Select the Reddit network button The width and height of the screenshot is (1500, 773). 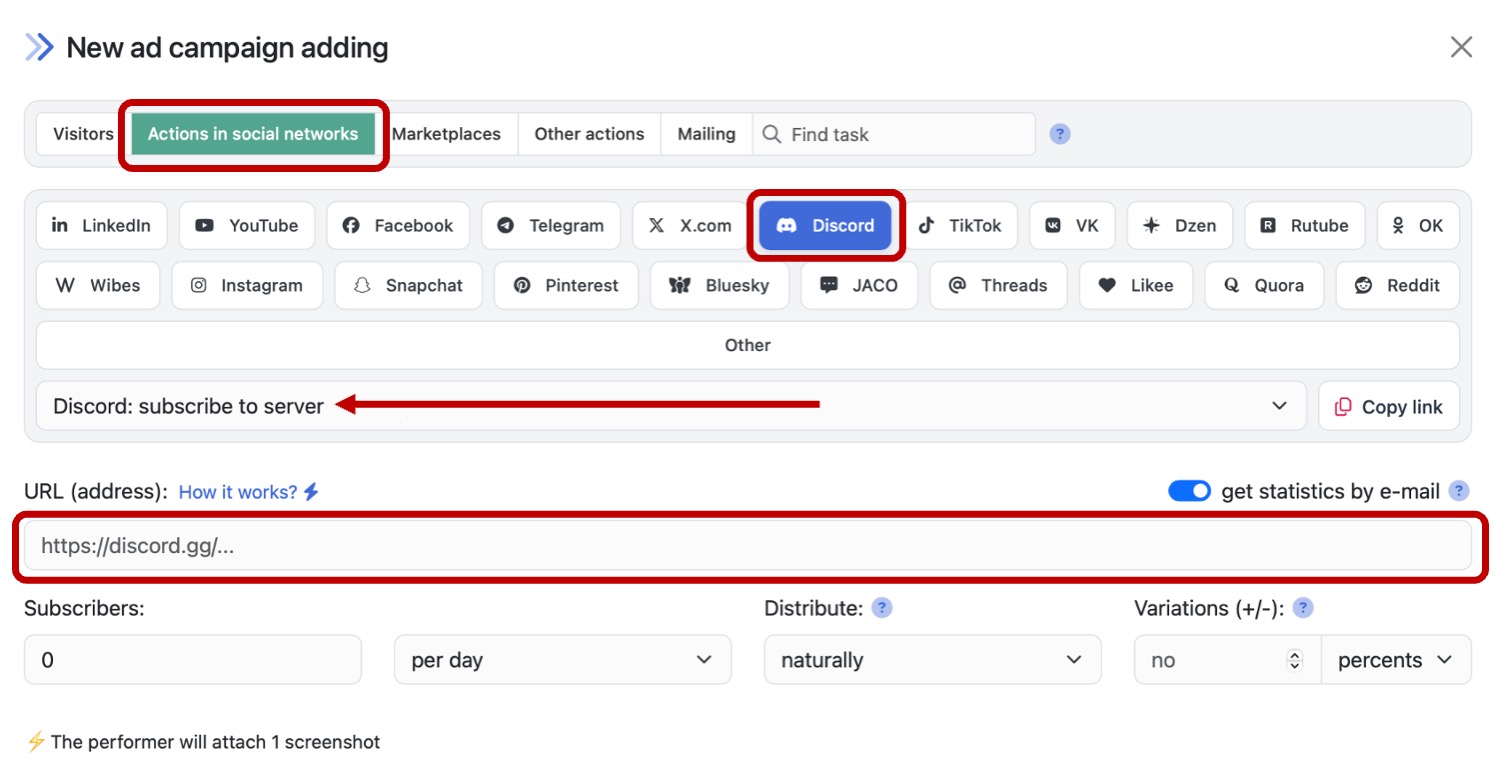click(1397, 285)
